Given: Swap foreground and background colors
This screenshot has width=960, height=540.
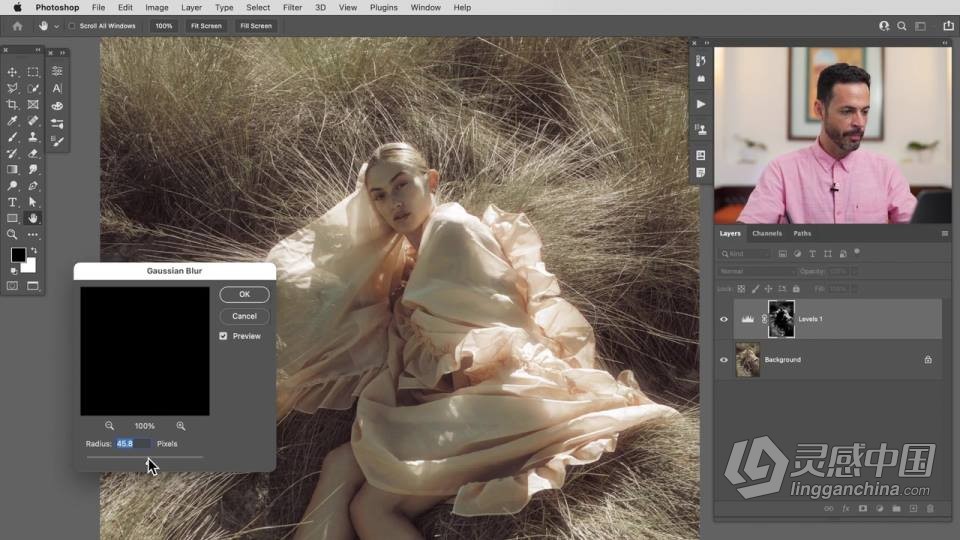Looking at the screenshot, I should [34, 250].
